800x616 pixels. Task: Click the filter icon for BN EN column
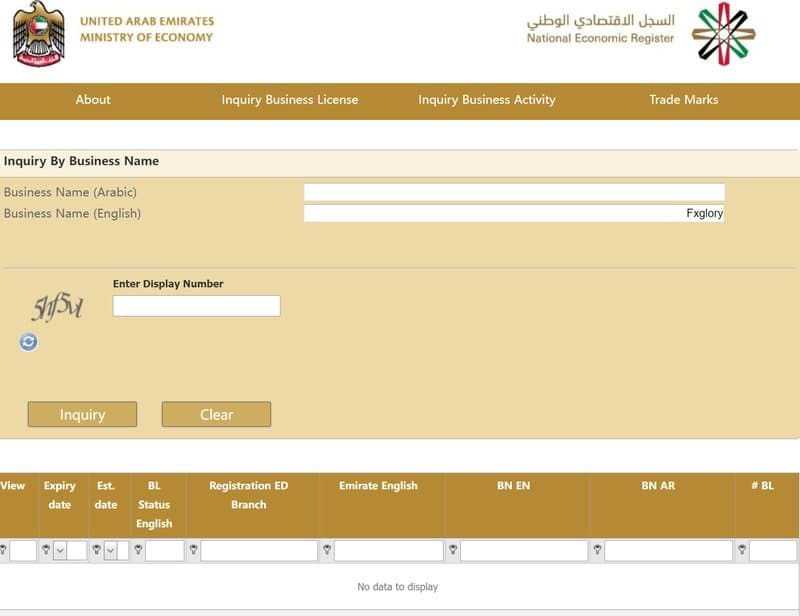click(x=453, y=550)
